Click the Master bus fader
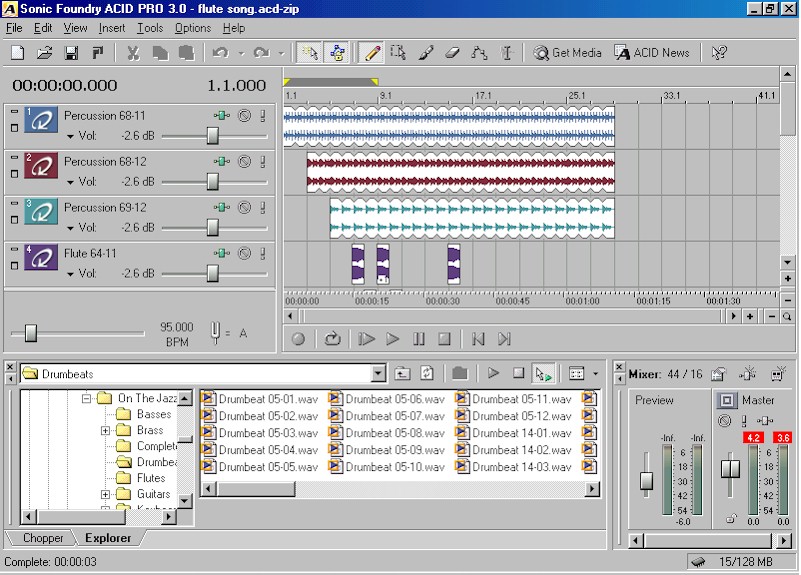The image size is (801, 575). tap(731, 469)
